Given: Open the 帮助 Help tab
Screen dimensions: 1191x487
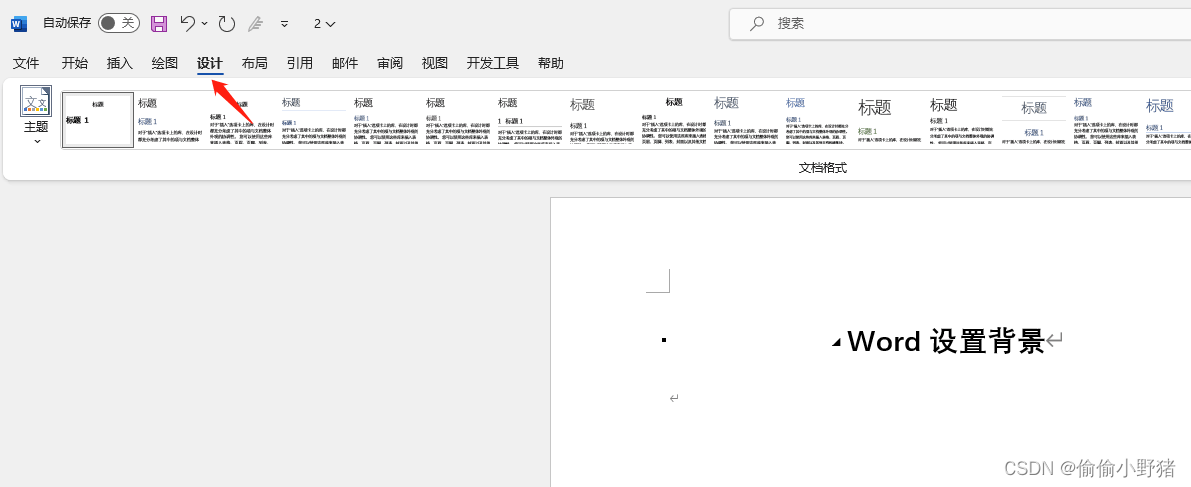Looking at the screenshot, I should 551,63.
